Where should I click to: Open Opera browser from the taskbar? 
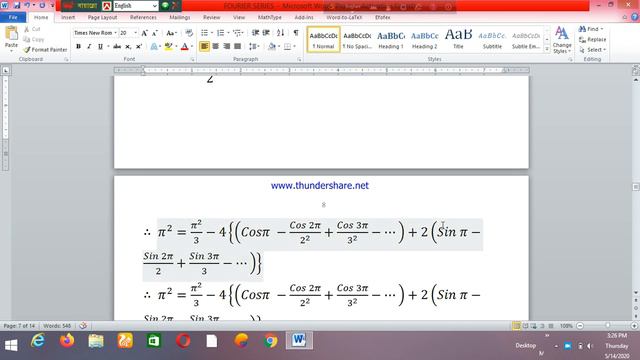[x=183, y=340]
